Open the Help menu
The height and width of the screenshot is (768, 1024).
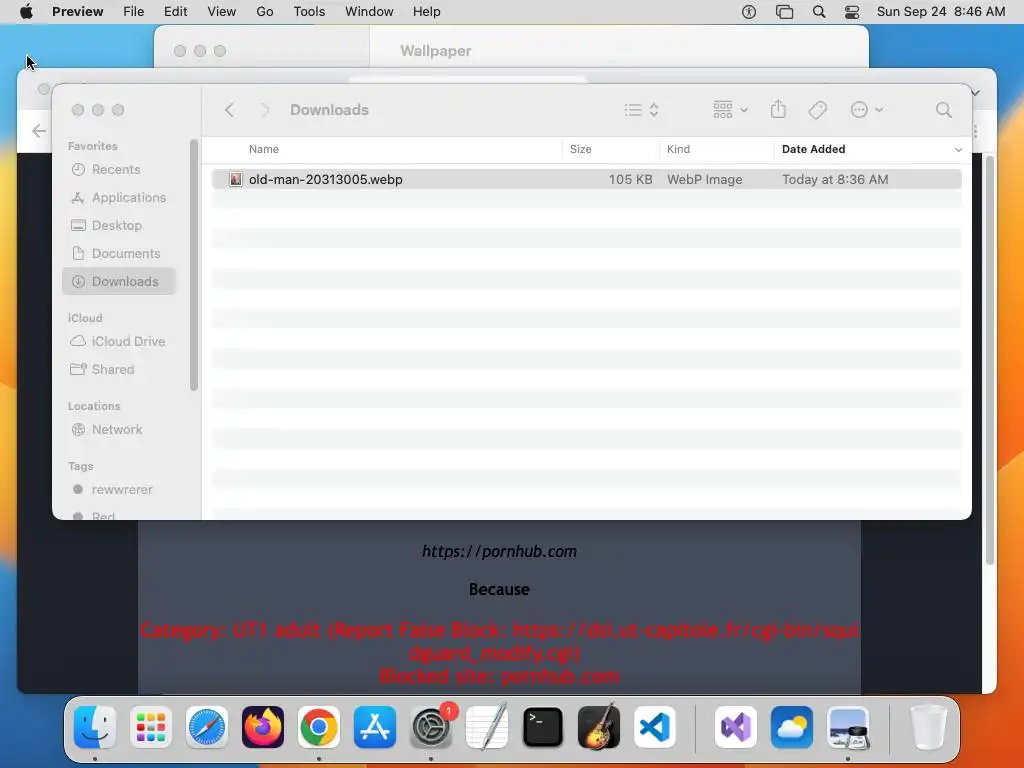pyautogui.click(x=426, y=12)
